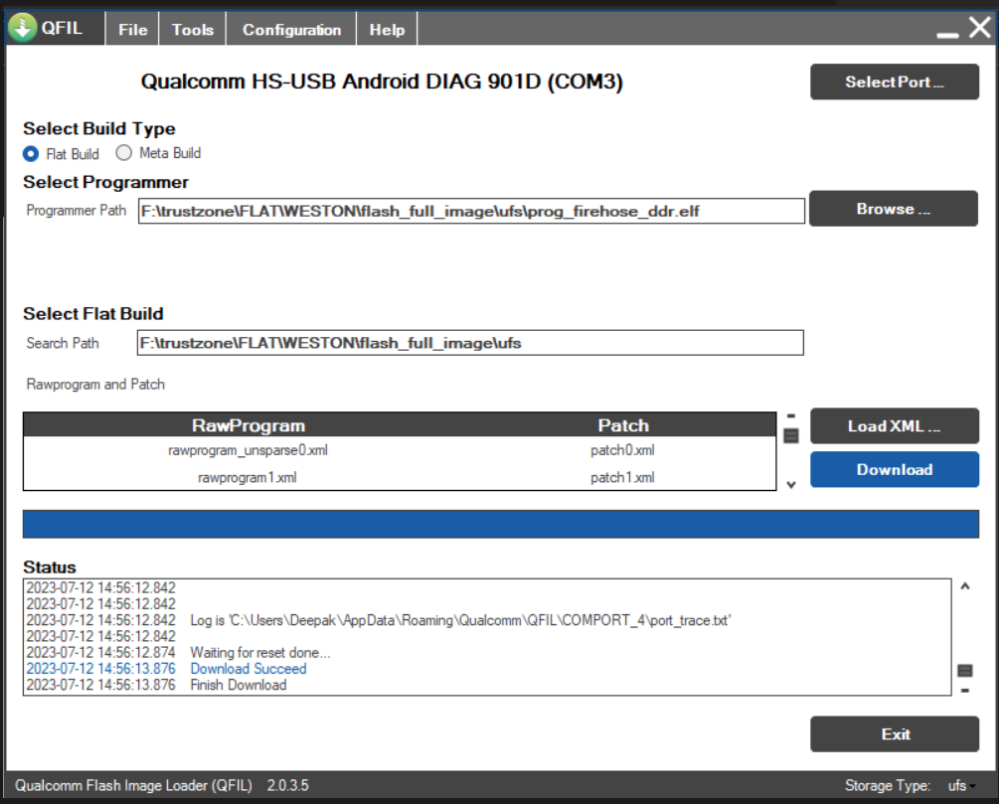The width and height of the screenshot is (999, 804).
Task: Open the Help menu
Action: [387, 30]
